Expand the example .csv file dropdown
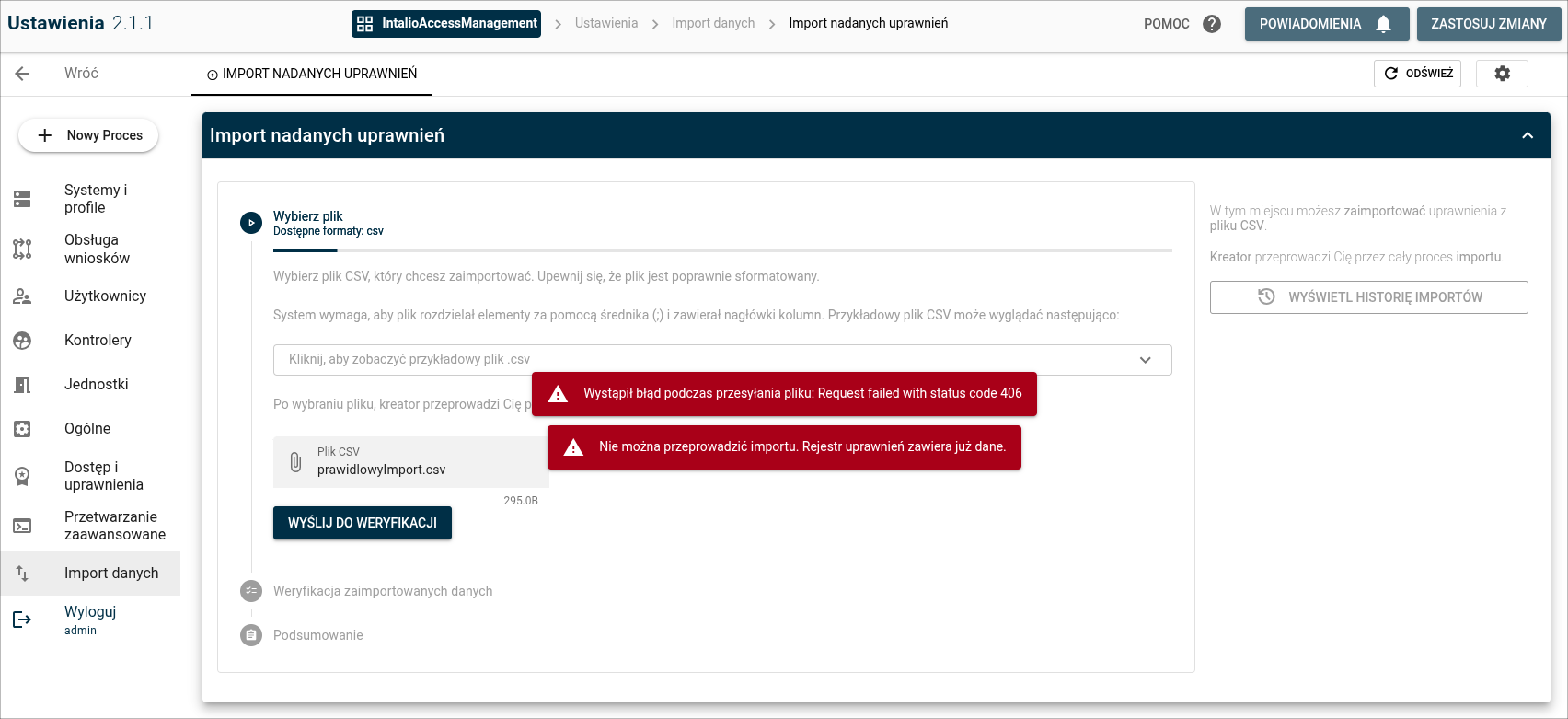The width and height of the screenshot is (1568, 719). 1145,360
